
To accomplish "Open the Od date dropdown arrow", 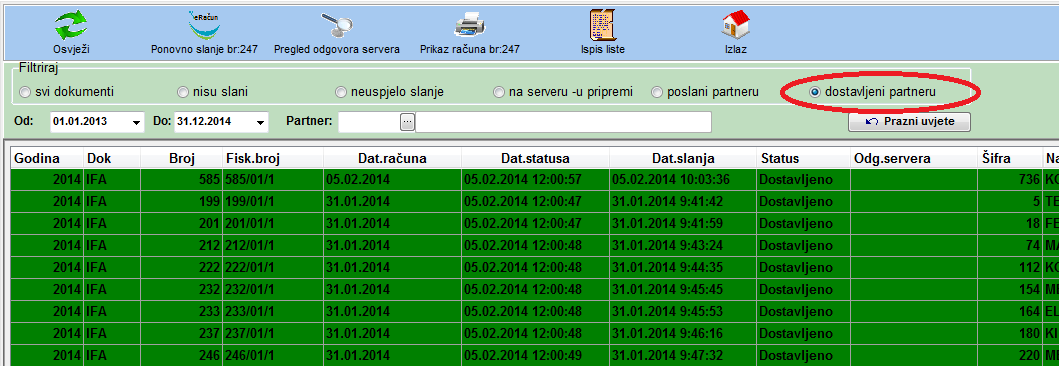I will [136, 122].
